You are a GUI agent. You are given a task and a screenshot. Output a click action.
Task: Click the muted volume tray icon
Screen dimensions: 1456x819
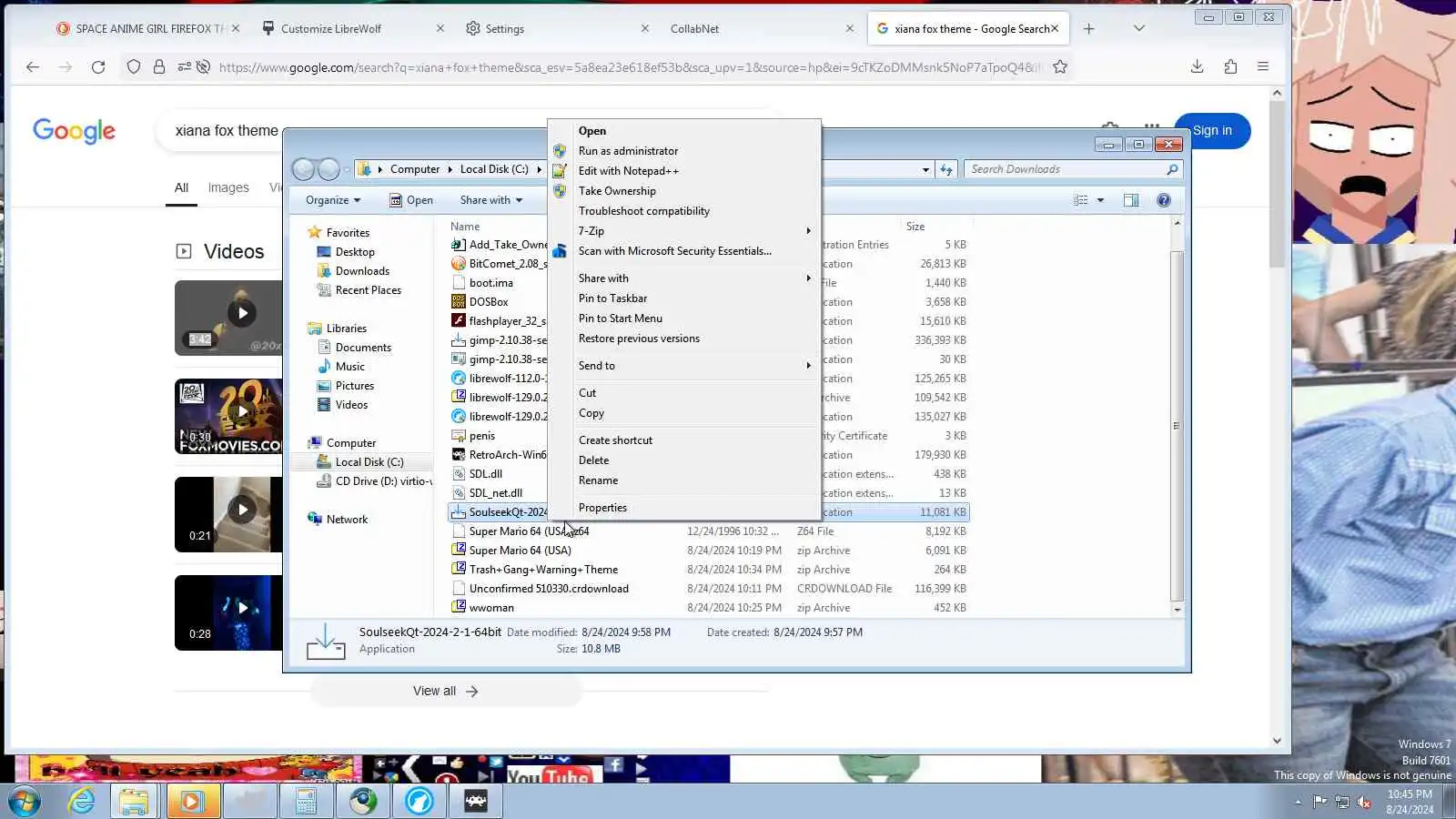pos(1364,802)
